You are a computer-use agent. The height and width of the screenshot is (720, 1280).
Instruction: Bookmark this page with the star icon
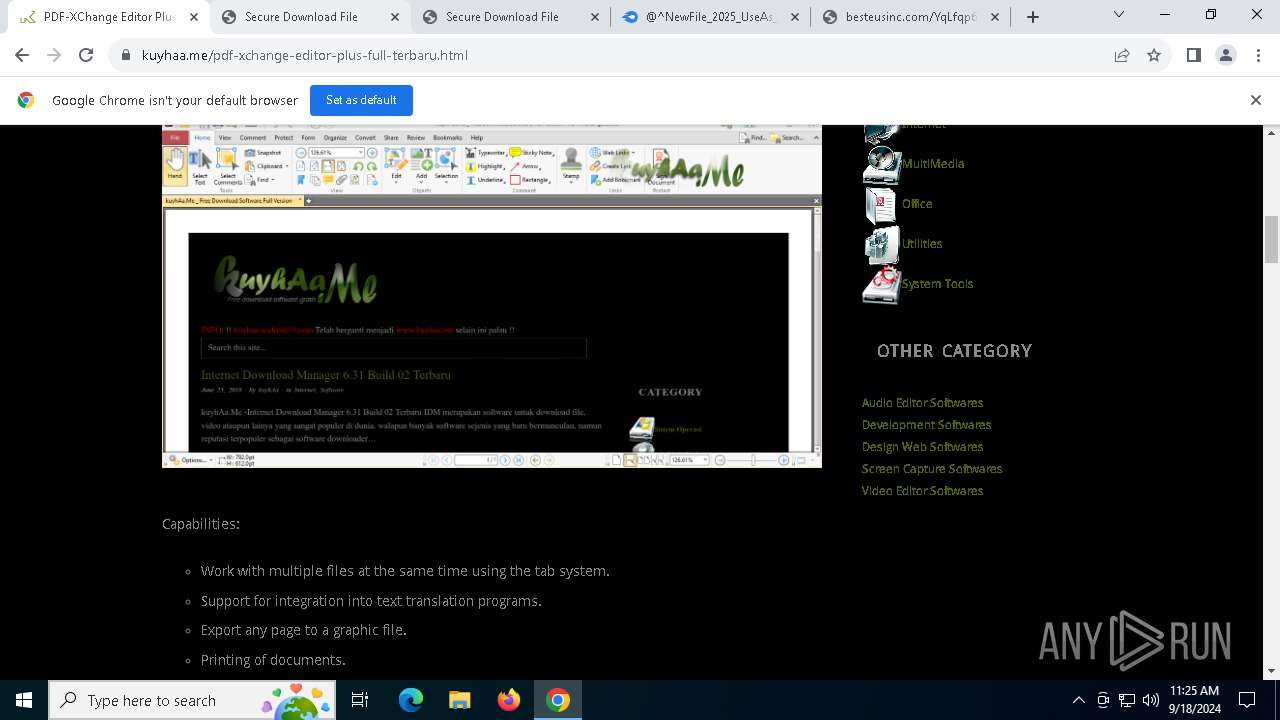pyautogui.click(x=1154, y=55)
